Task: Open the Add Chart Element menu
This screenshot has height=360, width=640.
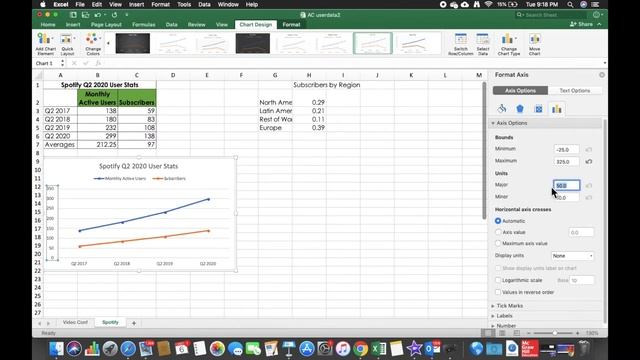Action: 45,44
